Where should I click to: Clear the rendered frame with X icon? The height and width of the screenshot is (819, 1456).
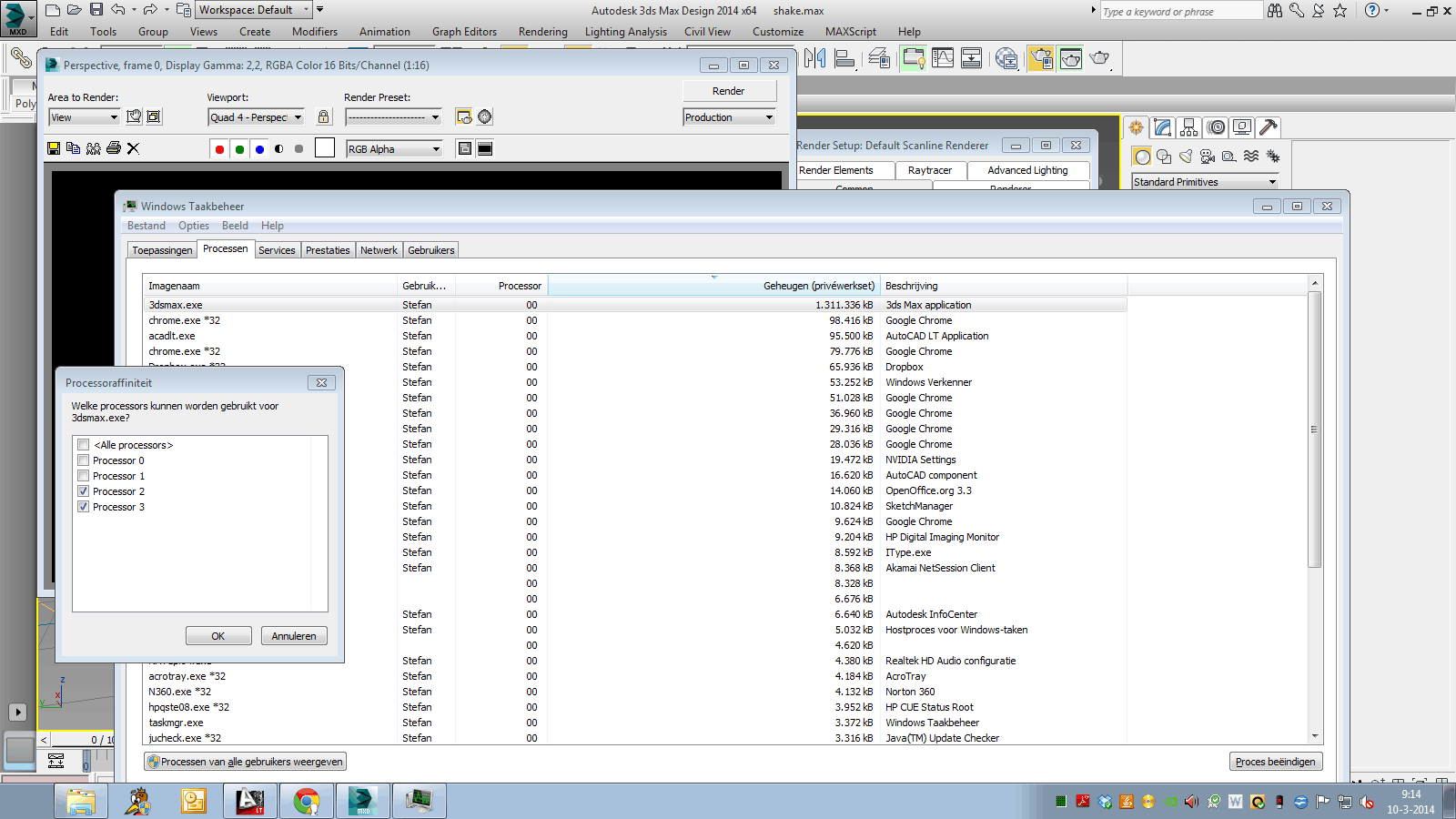(x=133, y=148)
